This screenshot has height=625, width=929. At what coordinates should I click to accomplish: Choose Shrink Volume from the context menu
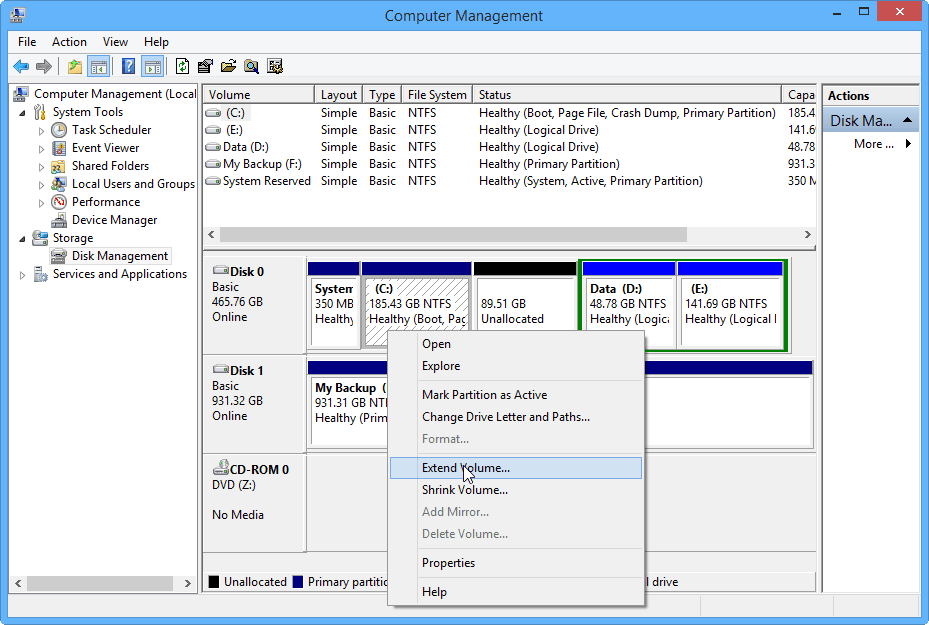tap(465, 490)
